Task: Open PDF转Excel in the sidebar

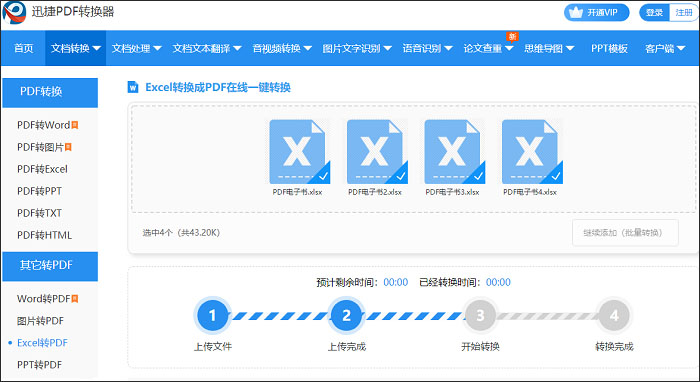Action: tap(42, 169)
